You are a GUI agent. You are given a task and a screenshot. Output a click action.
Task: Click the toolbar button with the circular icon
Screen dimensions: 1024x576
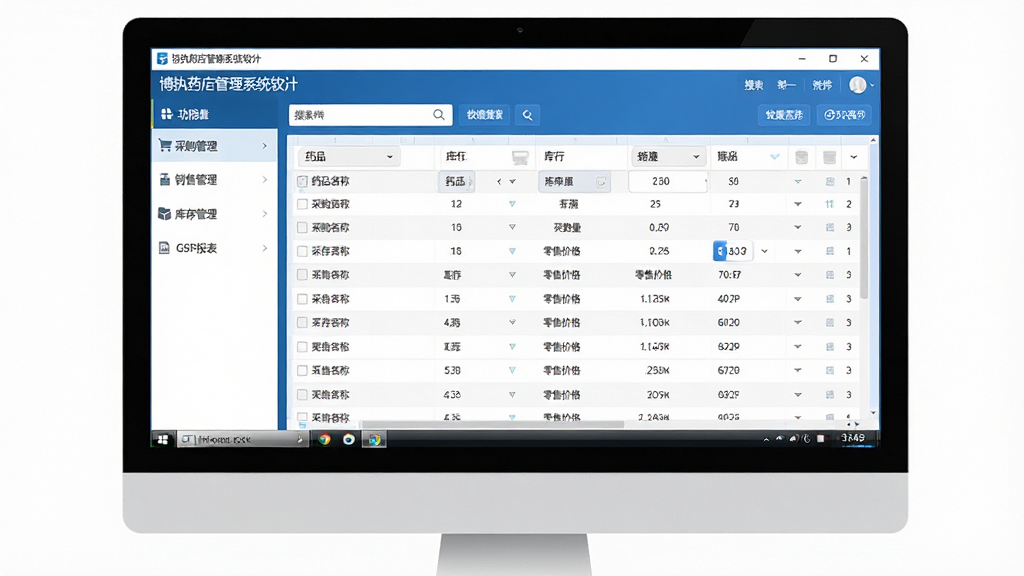(x=844, y=115)
